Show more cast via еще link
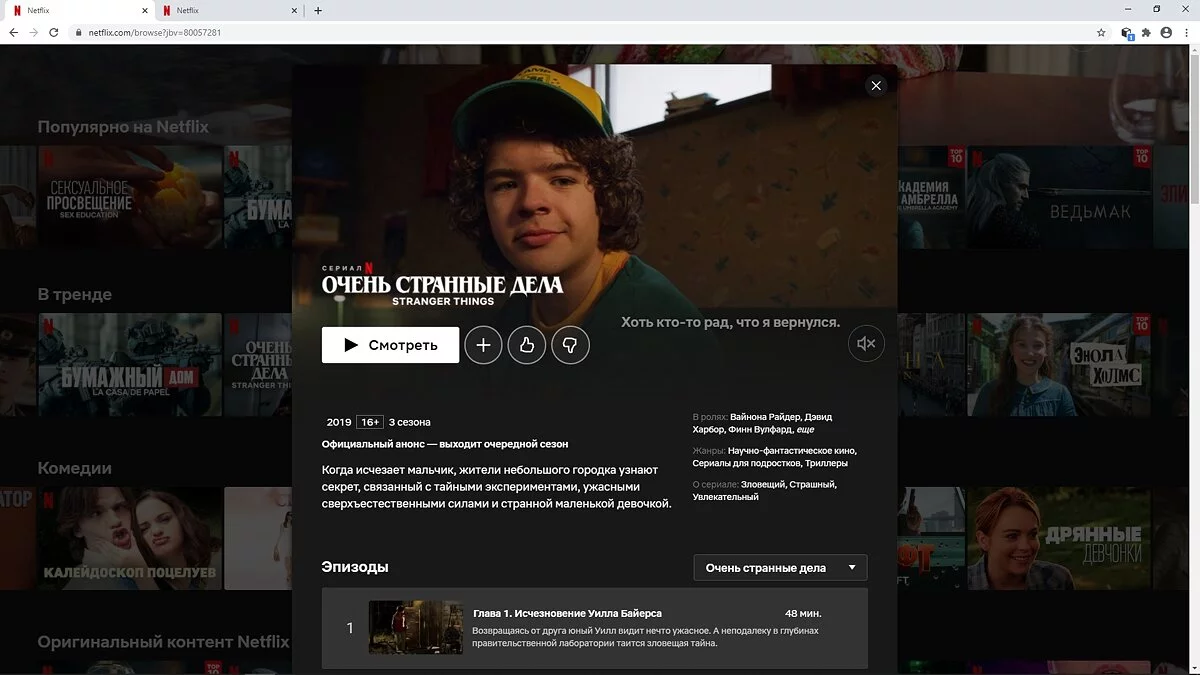The height and width of the screenshot is (675, 1200). point(805,429)
